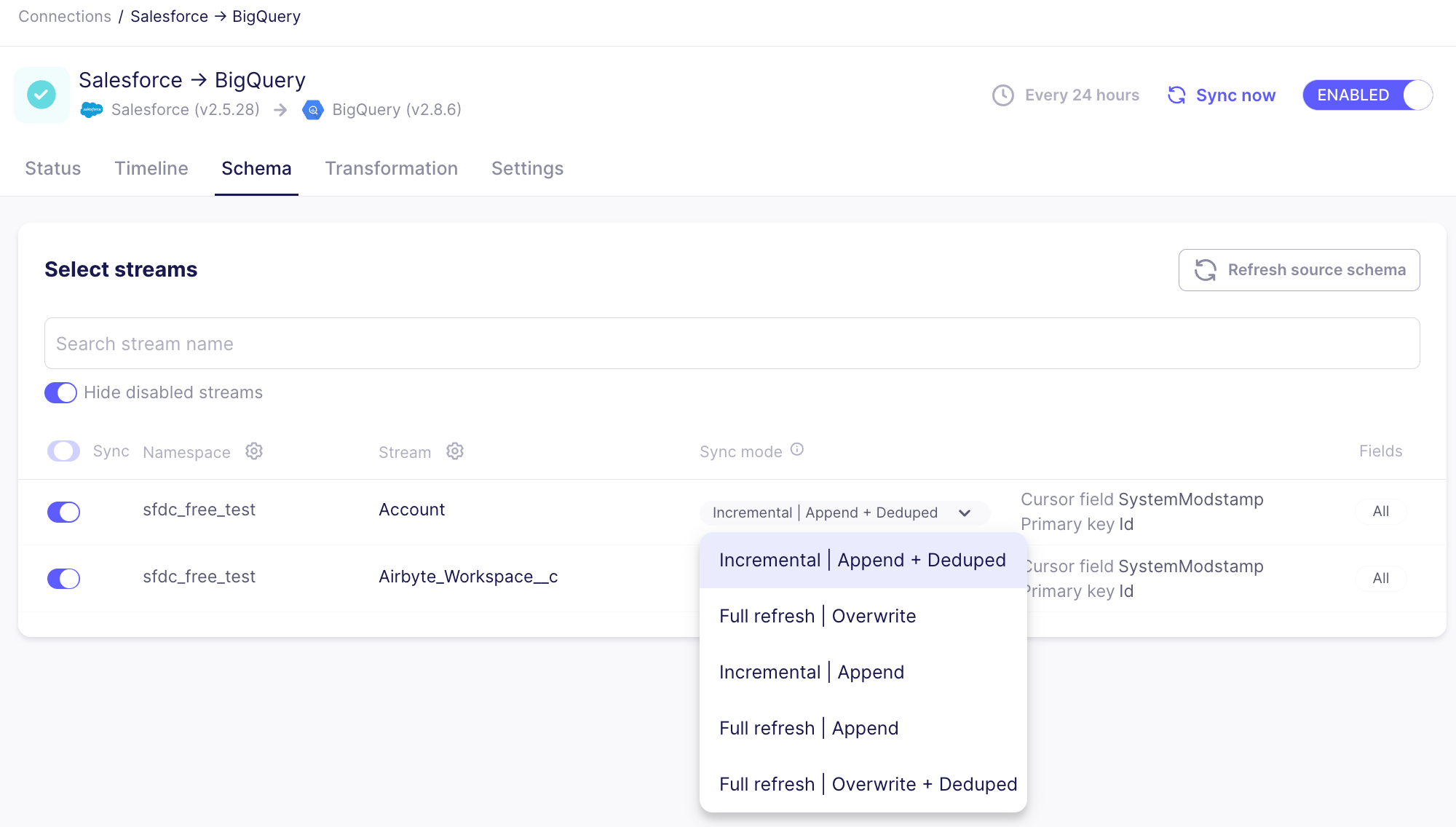
Task: Click the Sync now refresh icon
Action: click(x=1177, y=95)
